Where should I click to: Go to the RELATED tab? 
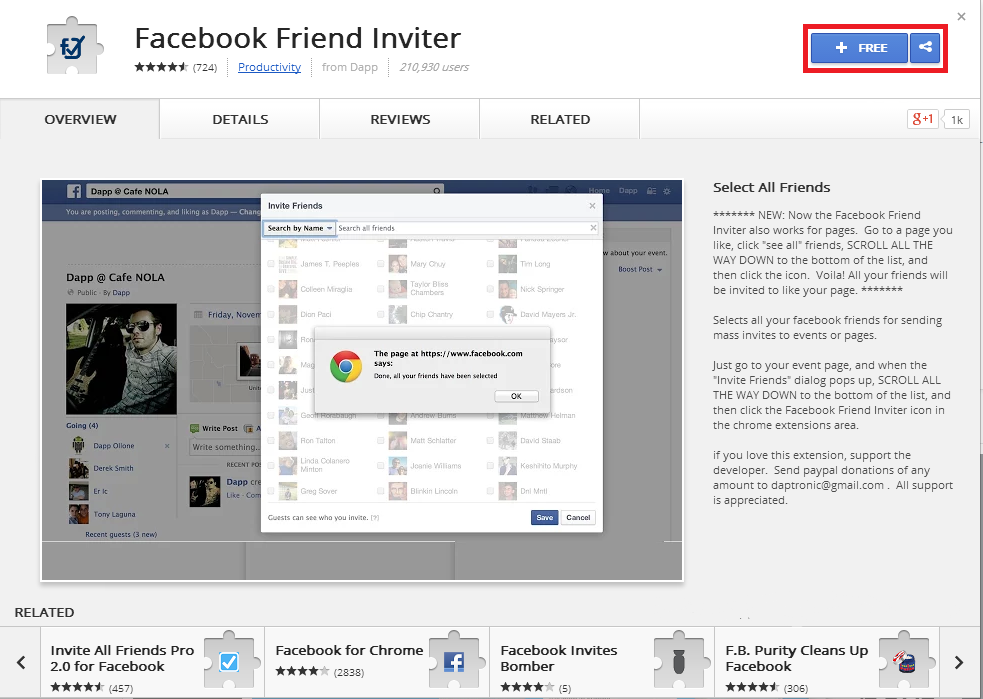(560, 119)
